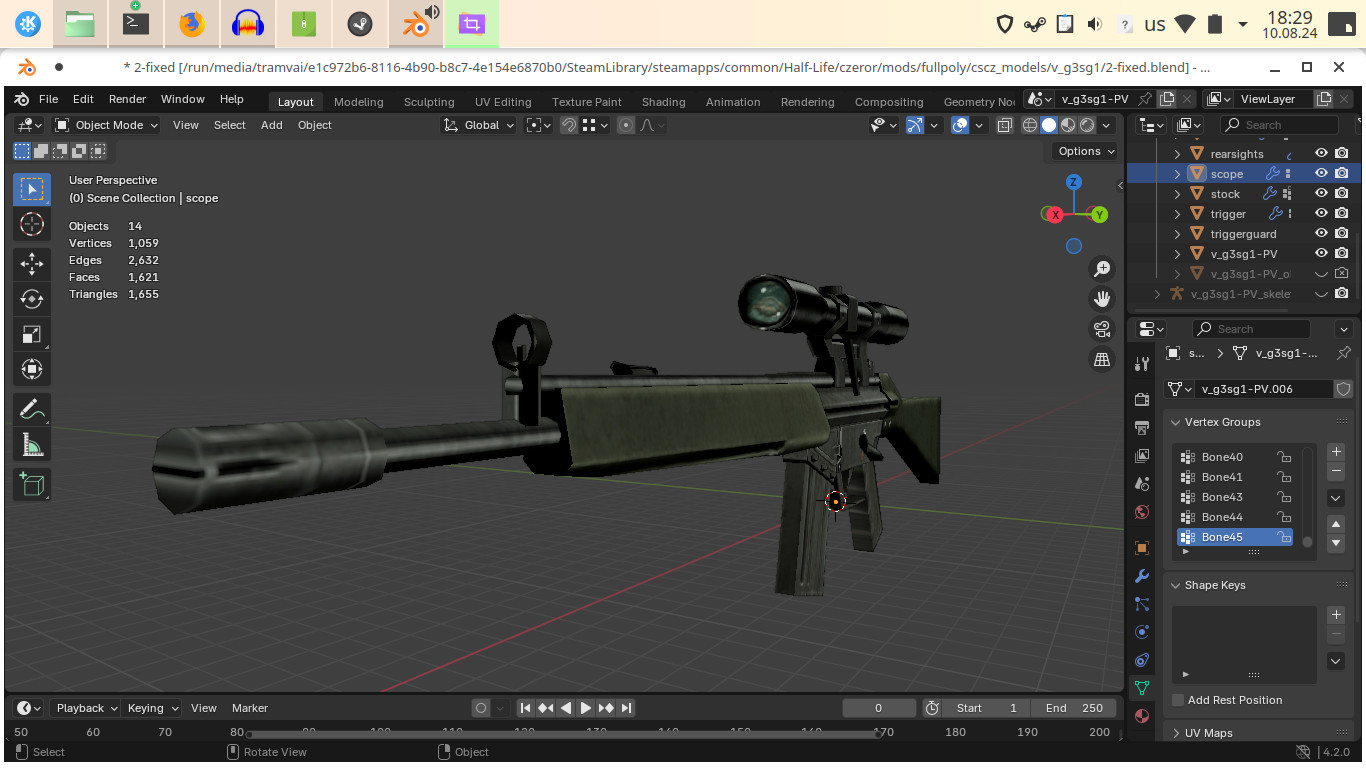
Task: Click the End frame field 250
Action: click(1075, 708)
